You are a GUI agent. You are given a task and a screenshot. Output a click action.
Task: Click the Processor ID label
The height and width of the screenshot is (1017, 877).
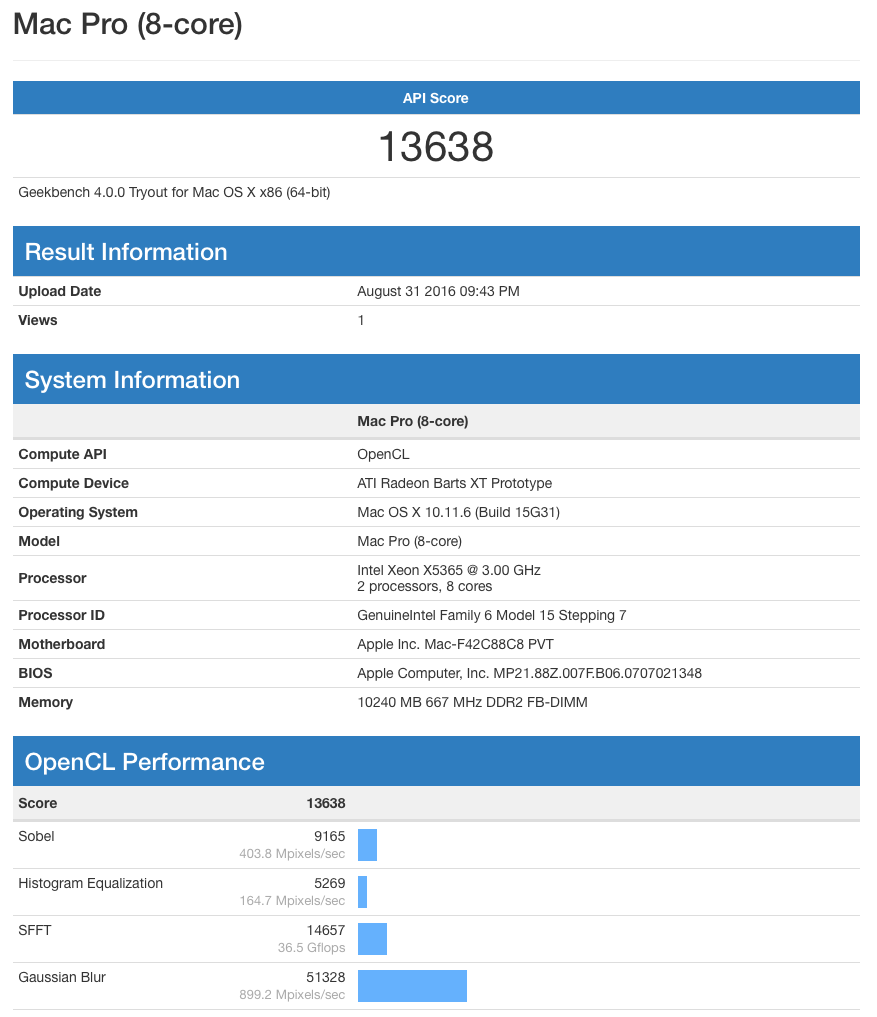[x=61, y=616]
